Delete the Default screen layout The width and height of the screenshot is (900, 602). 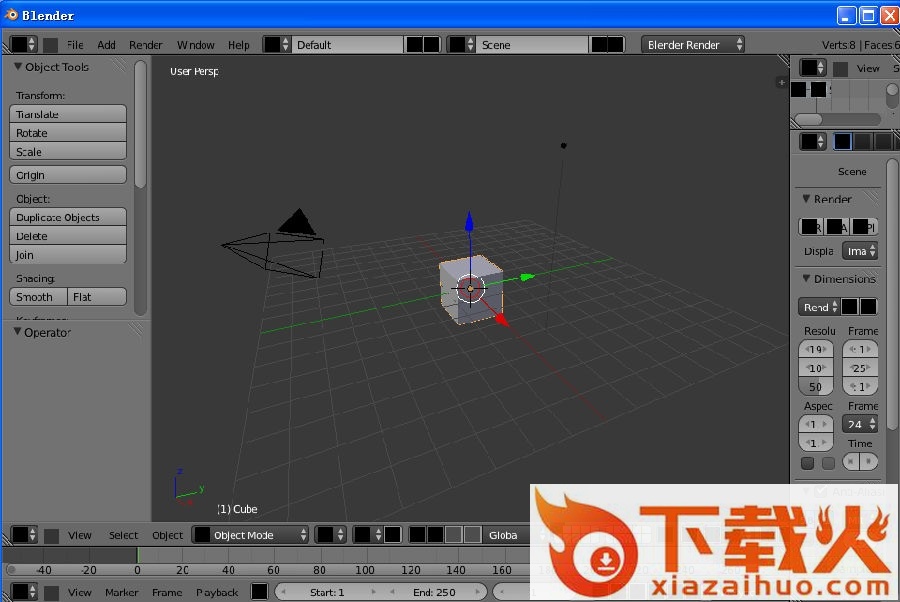(432, 45)
